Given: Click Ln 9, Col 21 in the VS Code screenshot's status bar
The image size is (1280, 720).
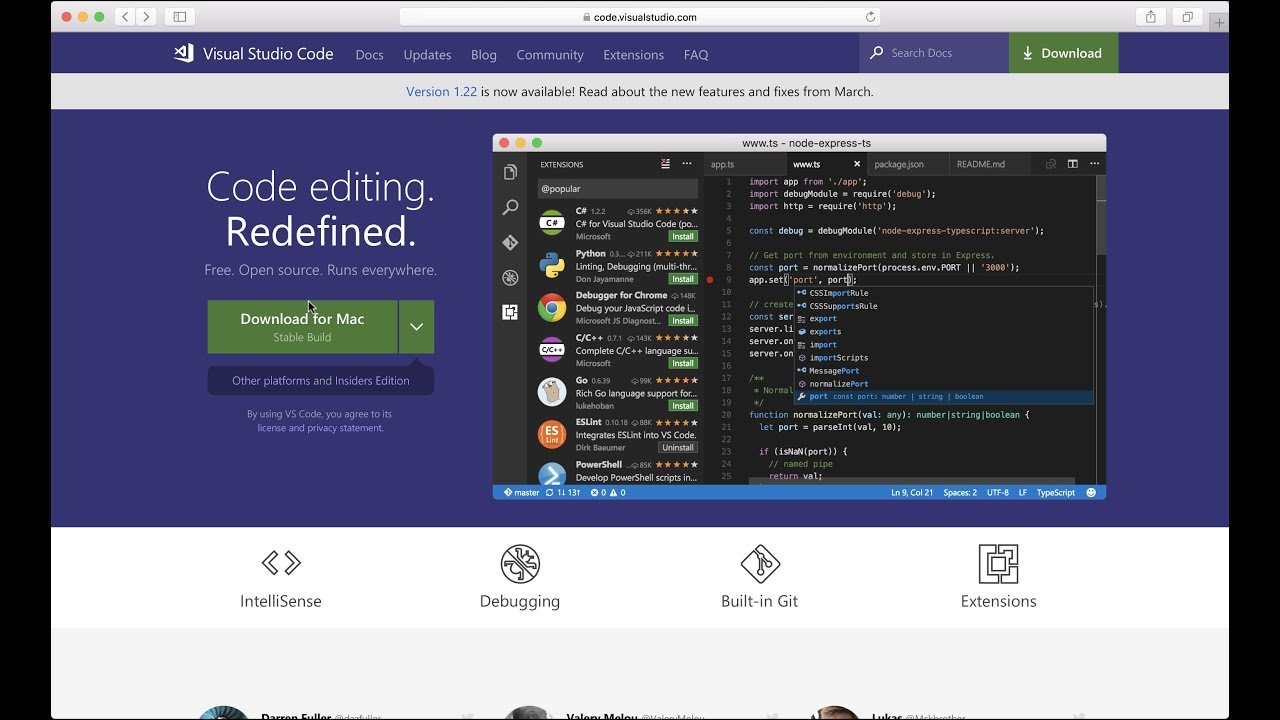Looking at the screenshot, I should (x=912, y=493).
